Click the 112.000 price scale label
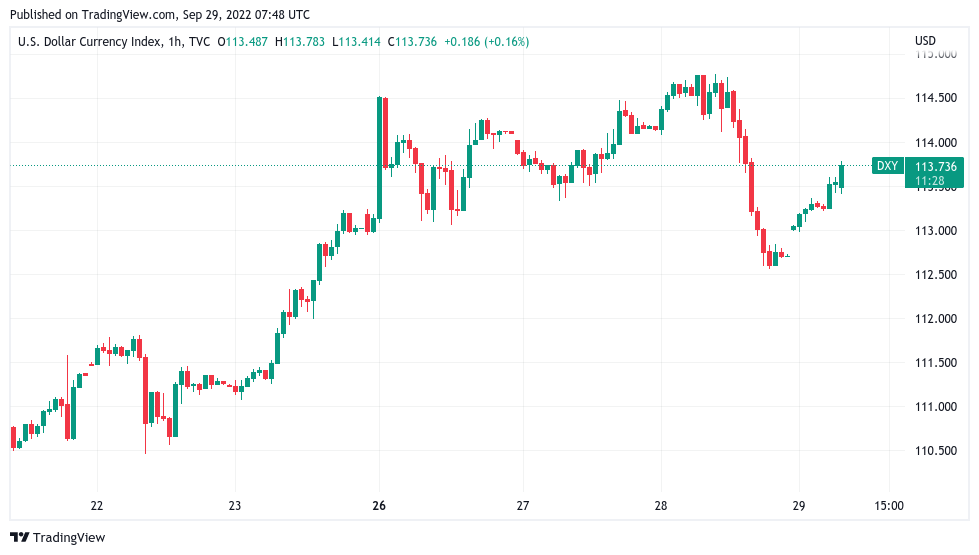Image resolution: width=979 pixels, height=555 pixels. [x=935, y=318]
